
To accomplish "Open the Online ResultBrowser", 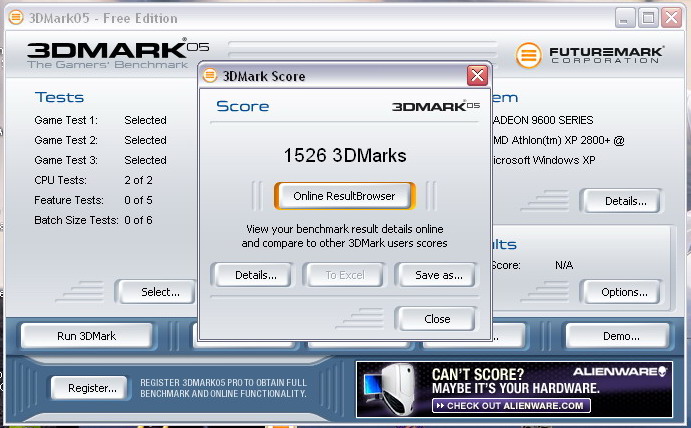I will point(344,196).
